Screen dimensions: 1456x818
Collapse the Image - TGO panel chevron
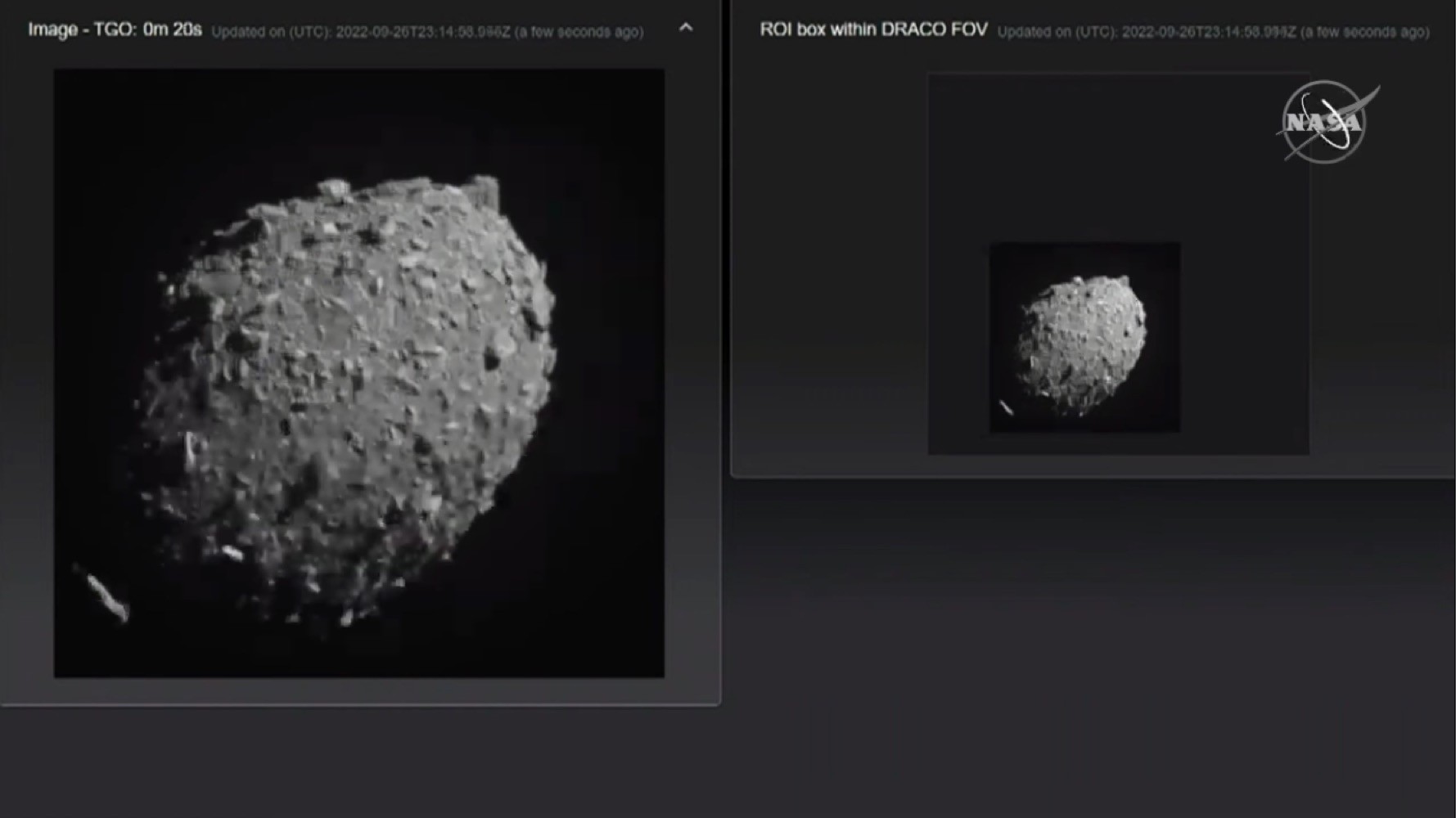[686, 27]
